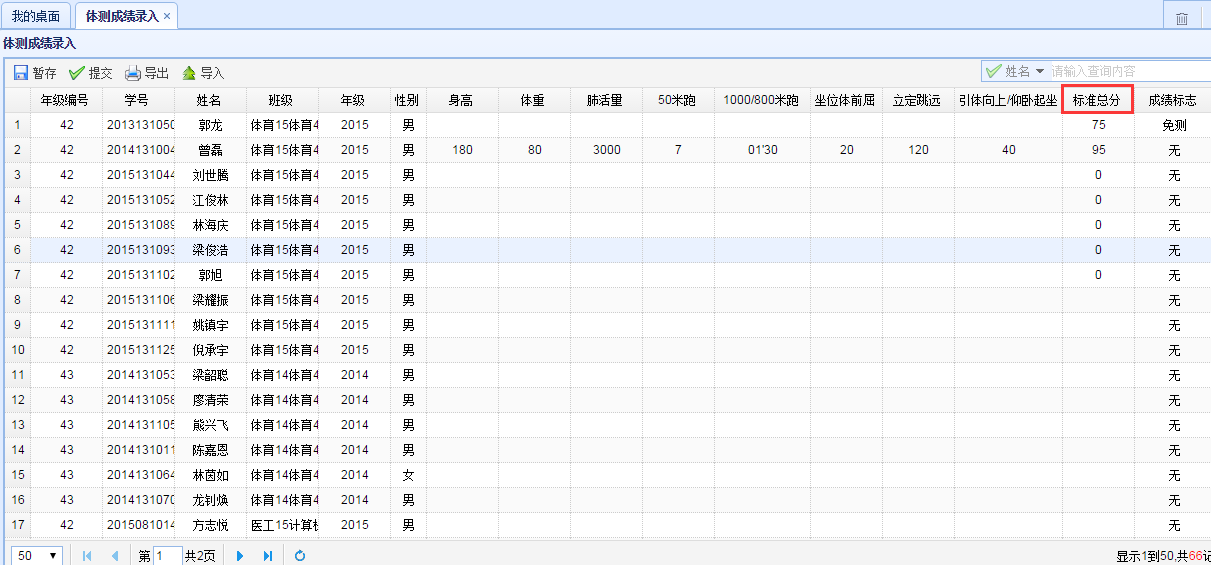
Task: Submit scores with the 提交 button
Action: pyautogui.click(x=90, y=73)
